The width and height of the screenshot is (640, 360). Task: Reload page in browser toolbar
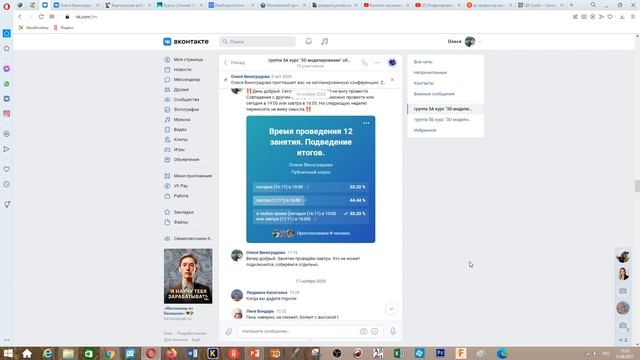tap(41, 17)
